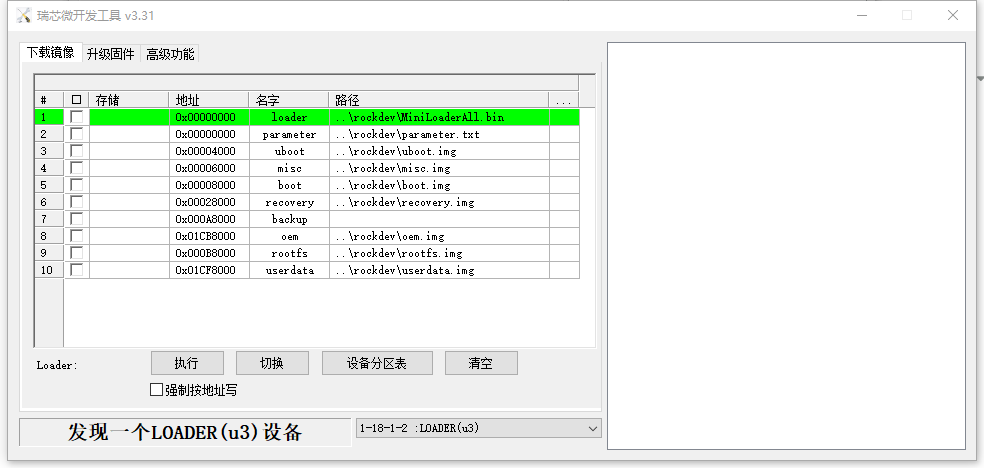Click address 0x000B8000 of rootfs
The image size is (984, 468).
pyautogui.click(x=209, y=253)
